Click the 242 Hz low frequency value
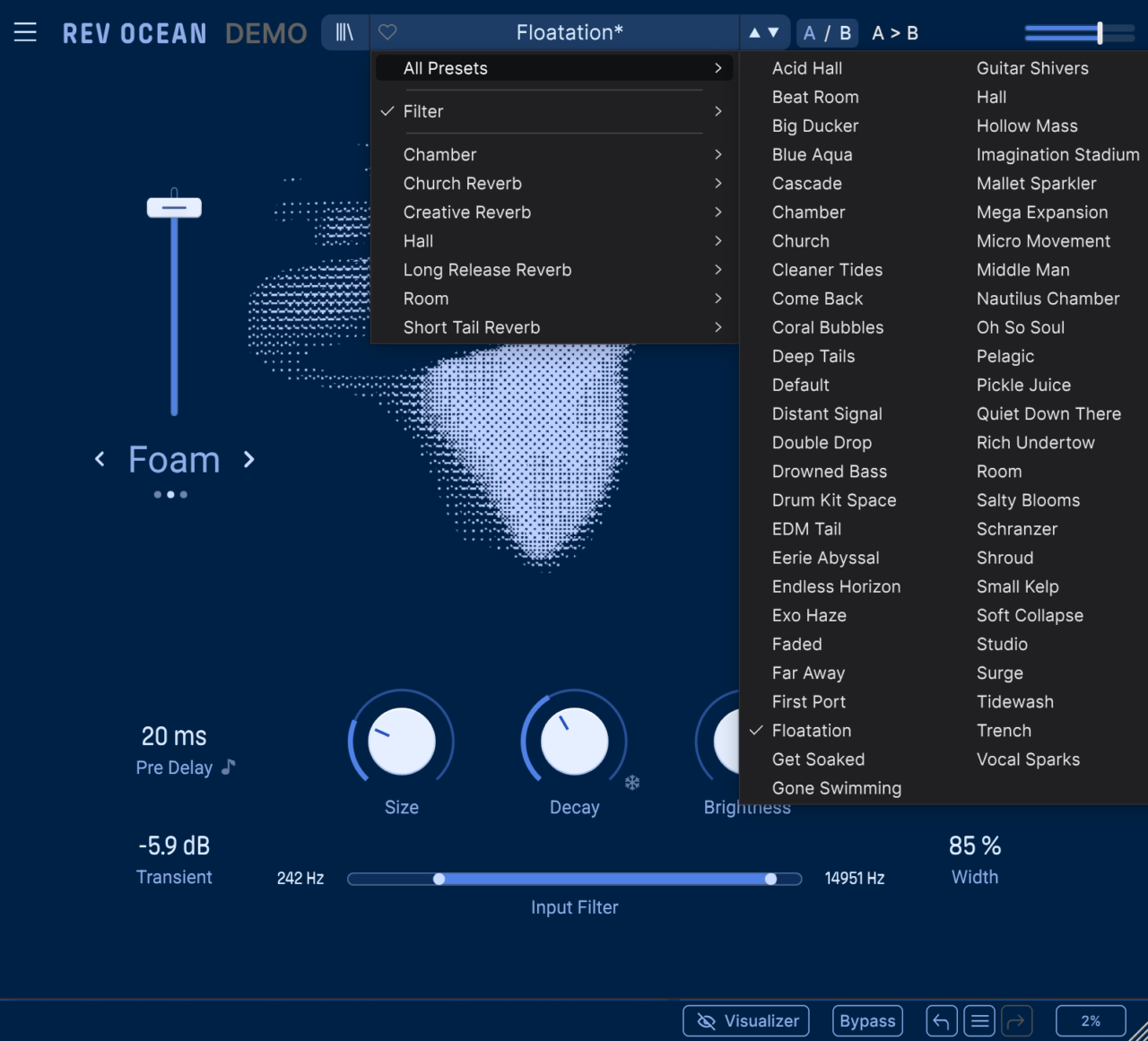The width and height of the screenshot is (1148, 1041). 300,878
